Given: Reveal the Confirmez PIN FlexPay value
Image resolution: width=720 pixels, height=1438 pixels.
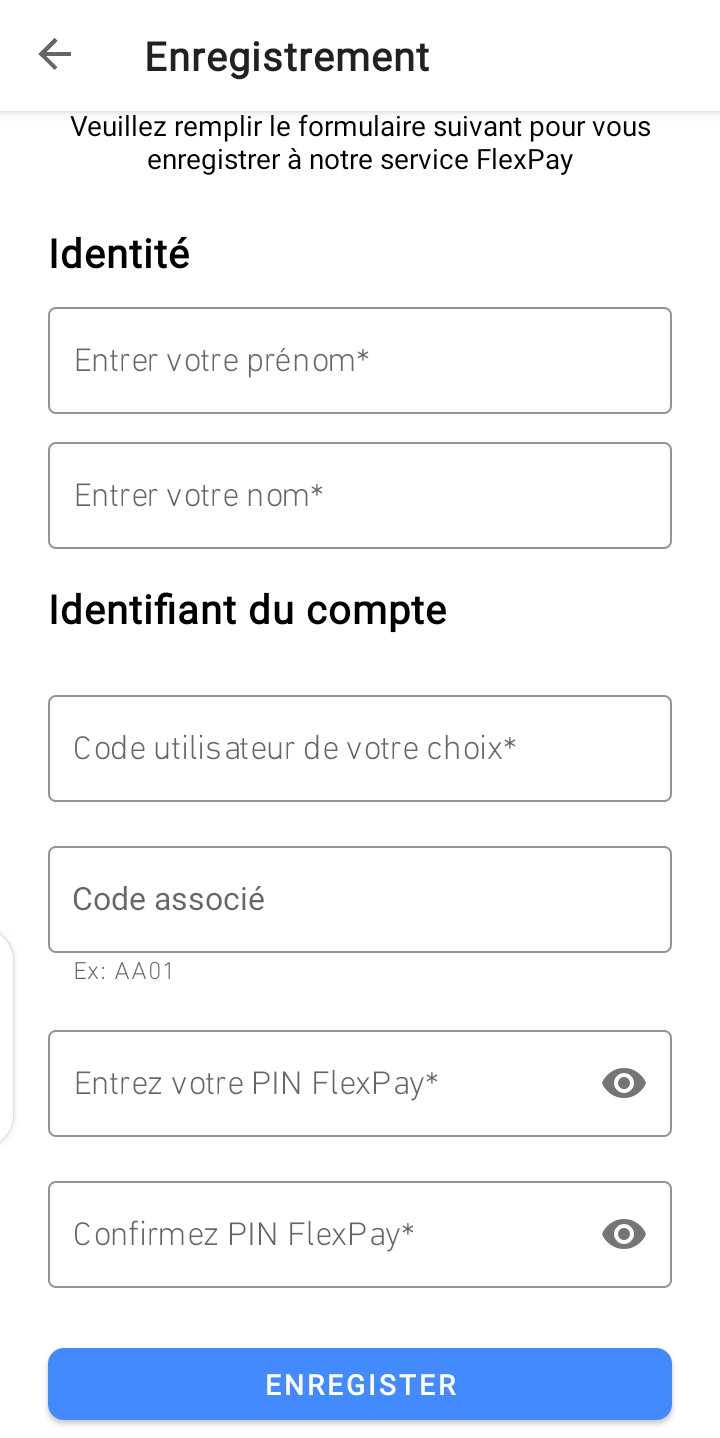Looking at the screenshot, I should click(x=624, y=1234).
